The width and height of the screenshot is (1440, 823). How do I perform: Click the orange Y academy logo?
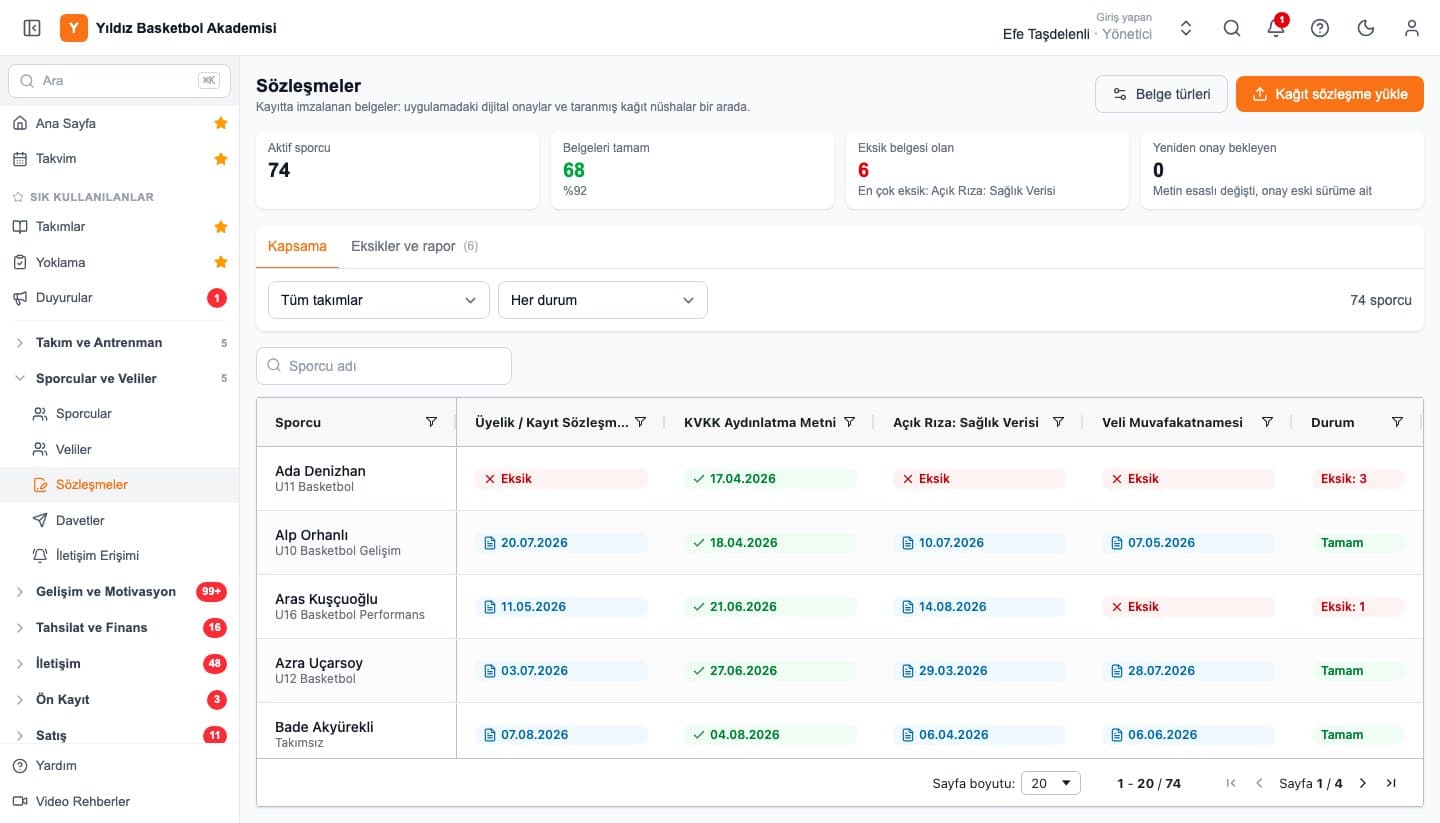click(74, 28)
